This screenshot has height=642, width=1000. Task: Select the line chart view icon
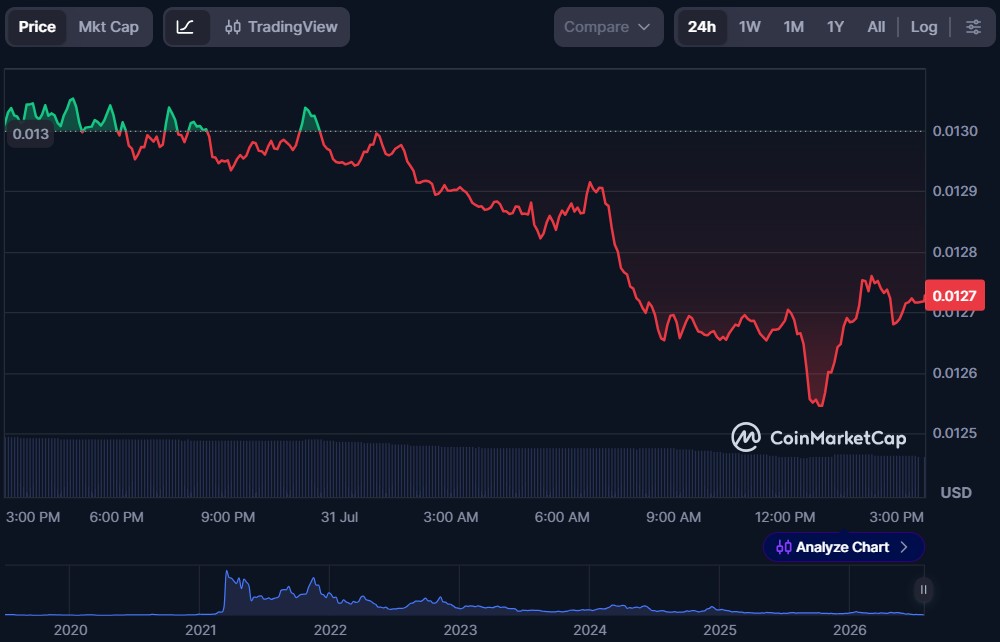(x=186, y=27)
